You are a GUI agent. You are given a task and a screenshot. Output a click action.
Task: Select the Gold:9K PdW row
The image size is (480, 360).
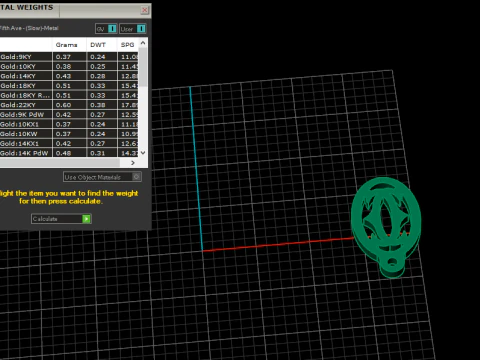69,115
